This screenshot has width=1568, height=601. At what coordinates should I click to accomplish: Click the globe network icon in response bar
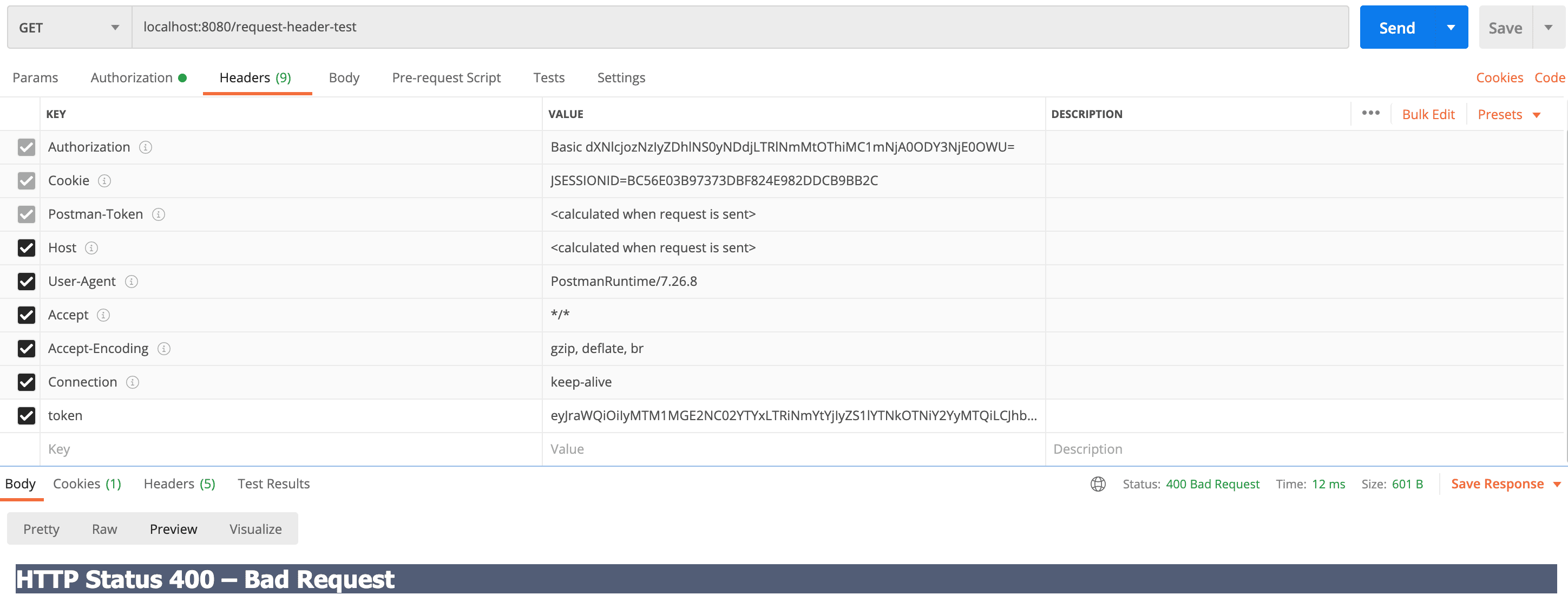pyautogui.click(x=1098, y=484)
